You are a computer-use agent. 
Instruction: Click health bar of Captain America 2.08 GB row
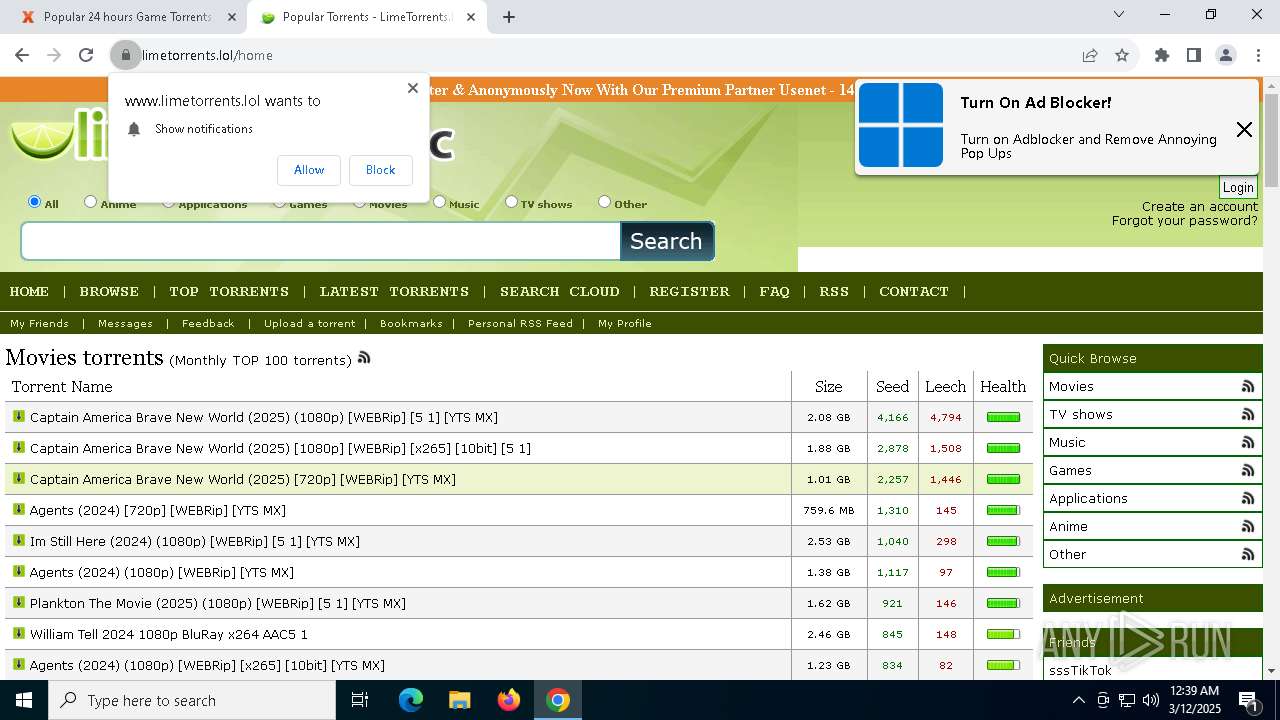tap(1003, 417)
